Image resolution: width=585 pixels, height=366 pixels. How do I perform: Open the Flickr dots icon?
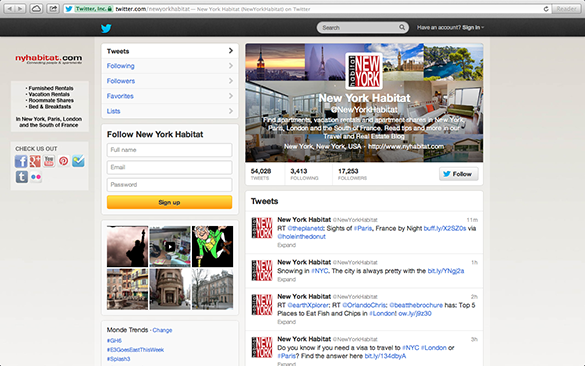coord(36,177)
